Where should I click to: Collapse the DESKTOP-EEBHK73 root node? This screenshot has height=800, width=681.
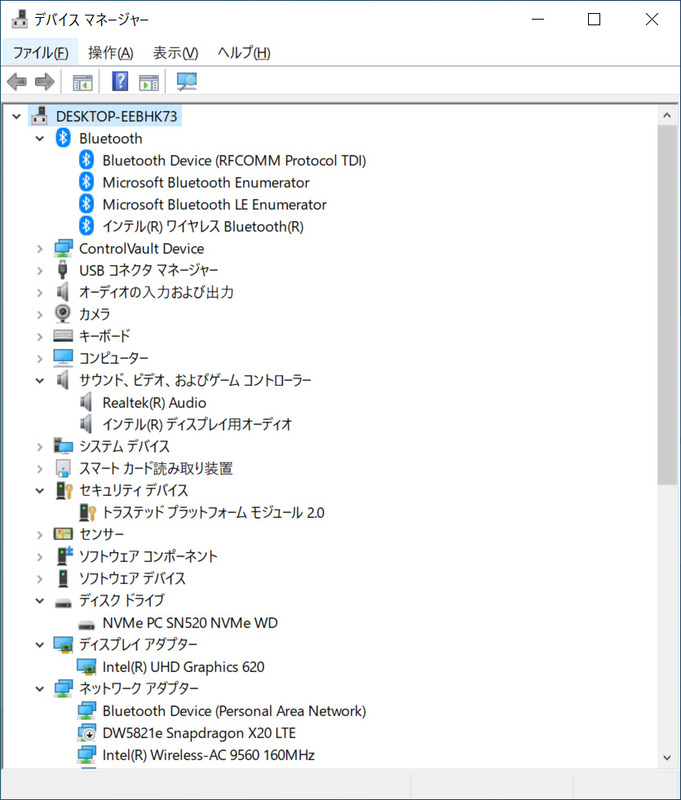coord(16,116)
